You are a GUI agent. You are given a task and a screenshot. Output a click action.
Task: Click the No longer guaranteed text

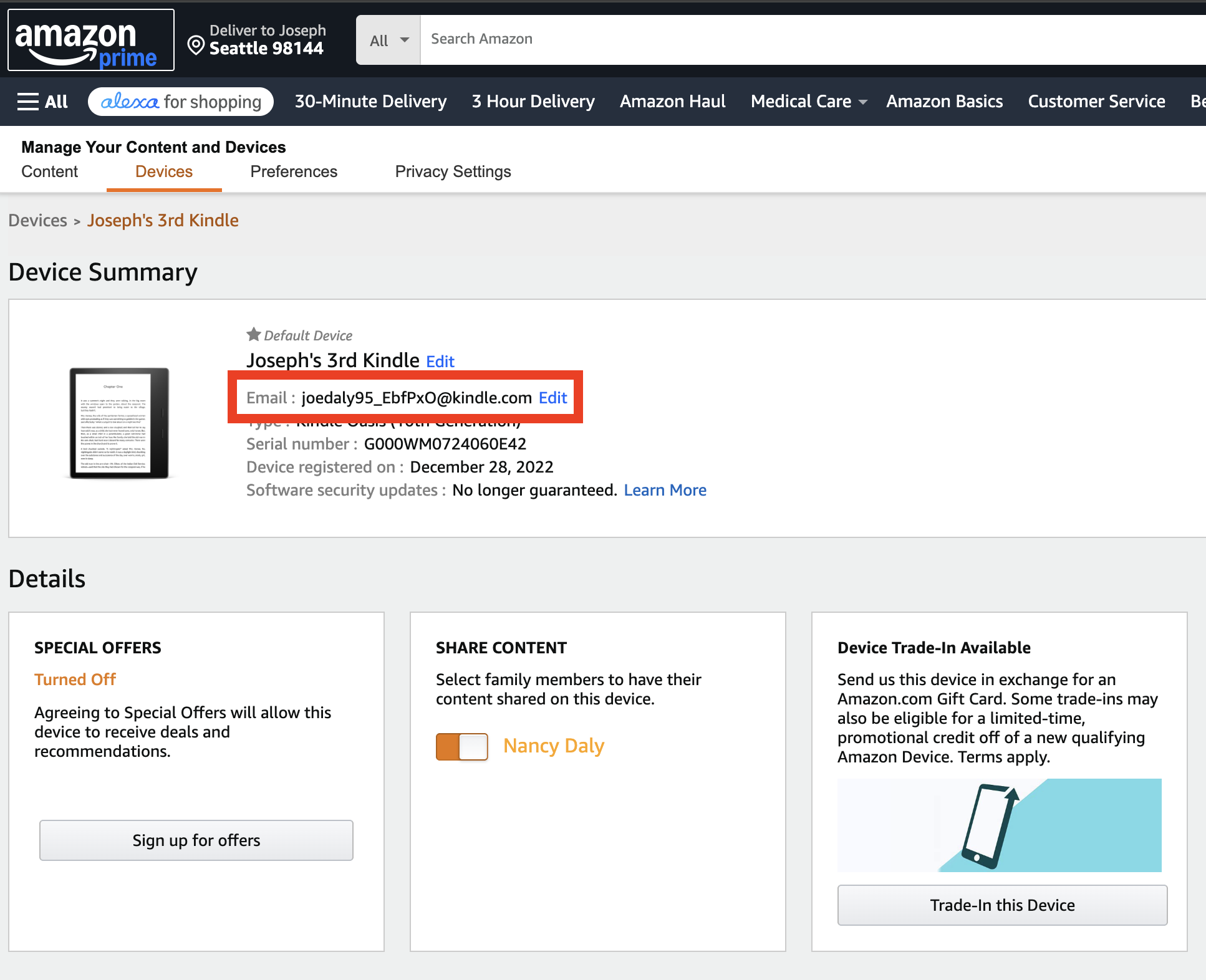535,491
